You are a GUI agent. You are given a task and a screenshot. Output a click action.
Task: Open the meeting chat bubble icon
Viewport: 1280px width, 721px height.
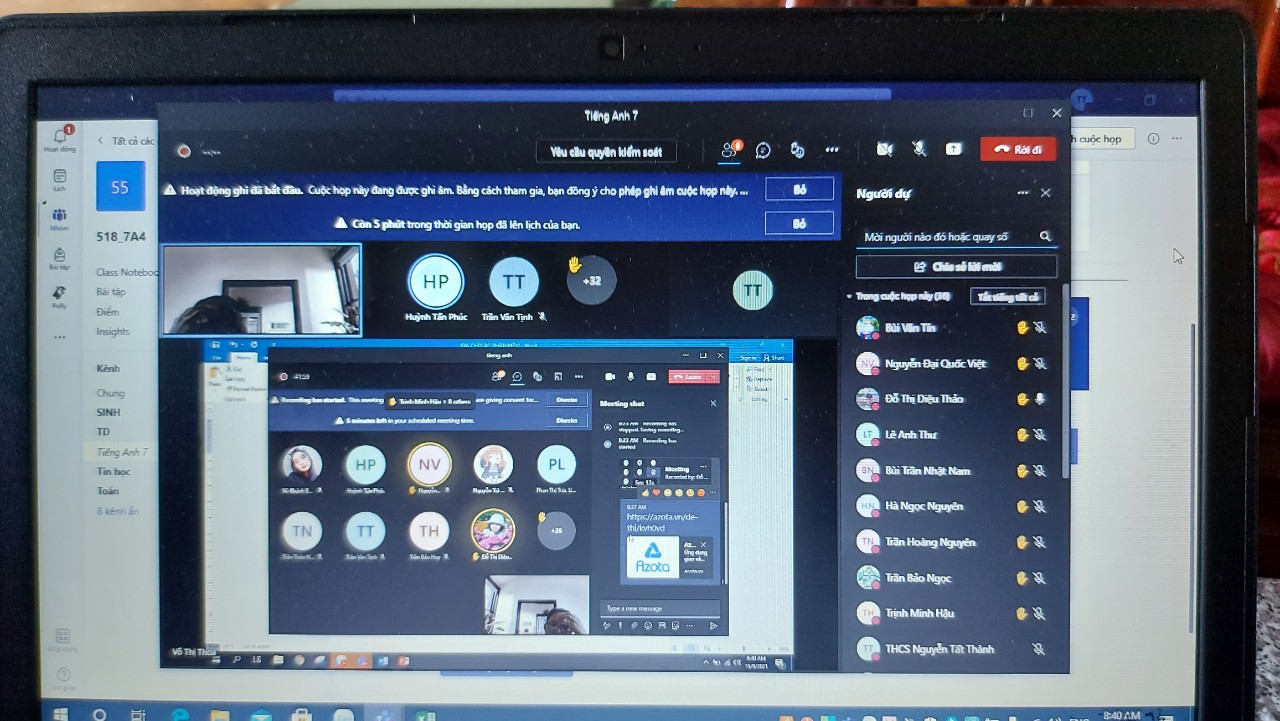(763, 150)
